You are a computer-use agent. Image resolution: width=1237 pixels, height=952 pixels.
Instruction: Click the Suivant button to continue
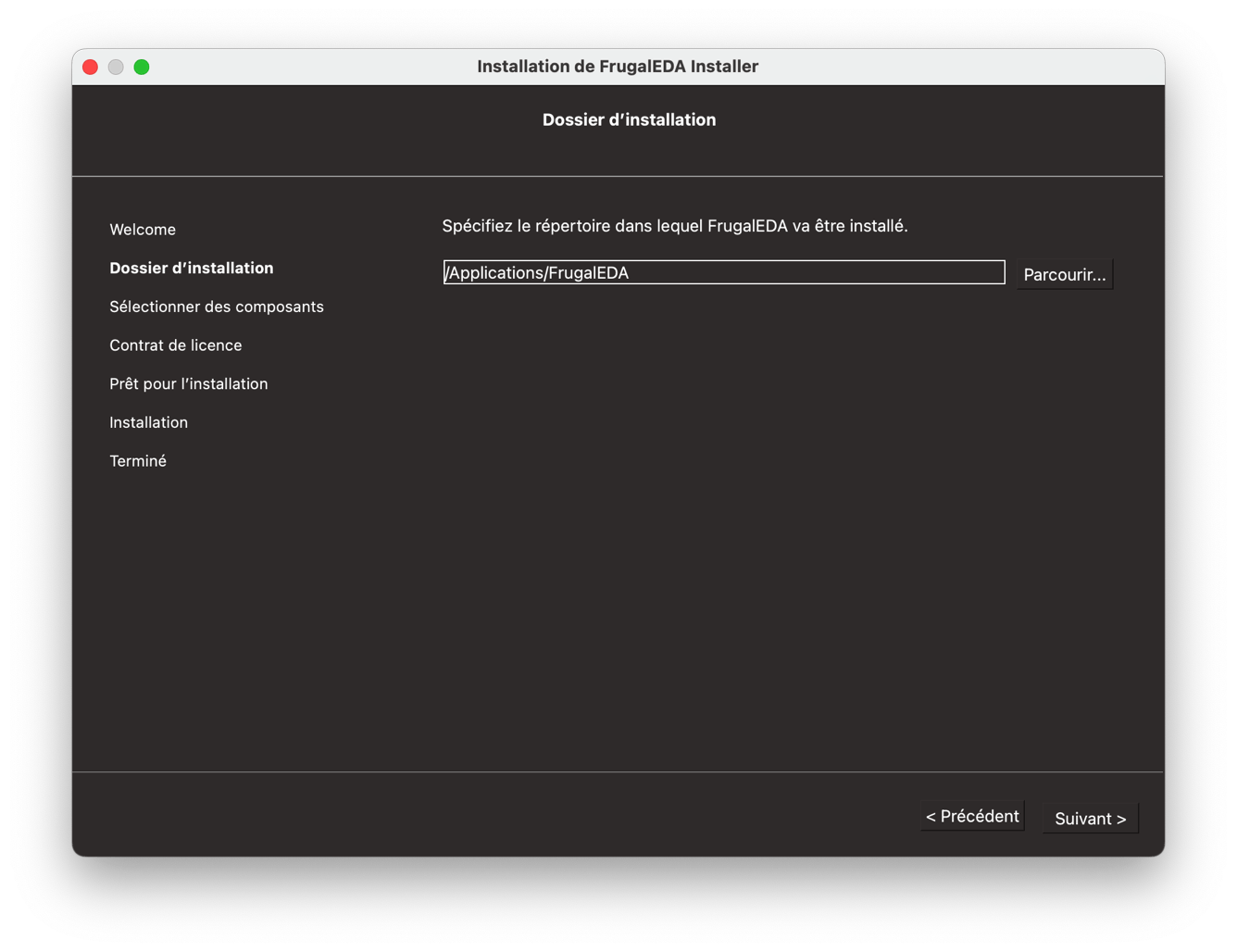pos(1090,819)
